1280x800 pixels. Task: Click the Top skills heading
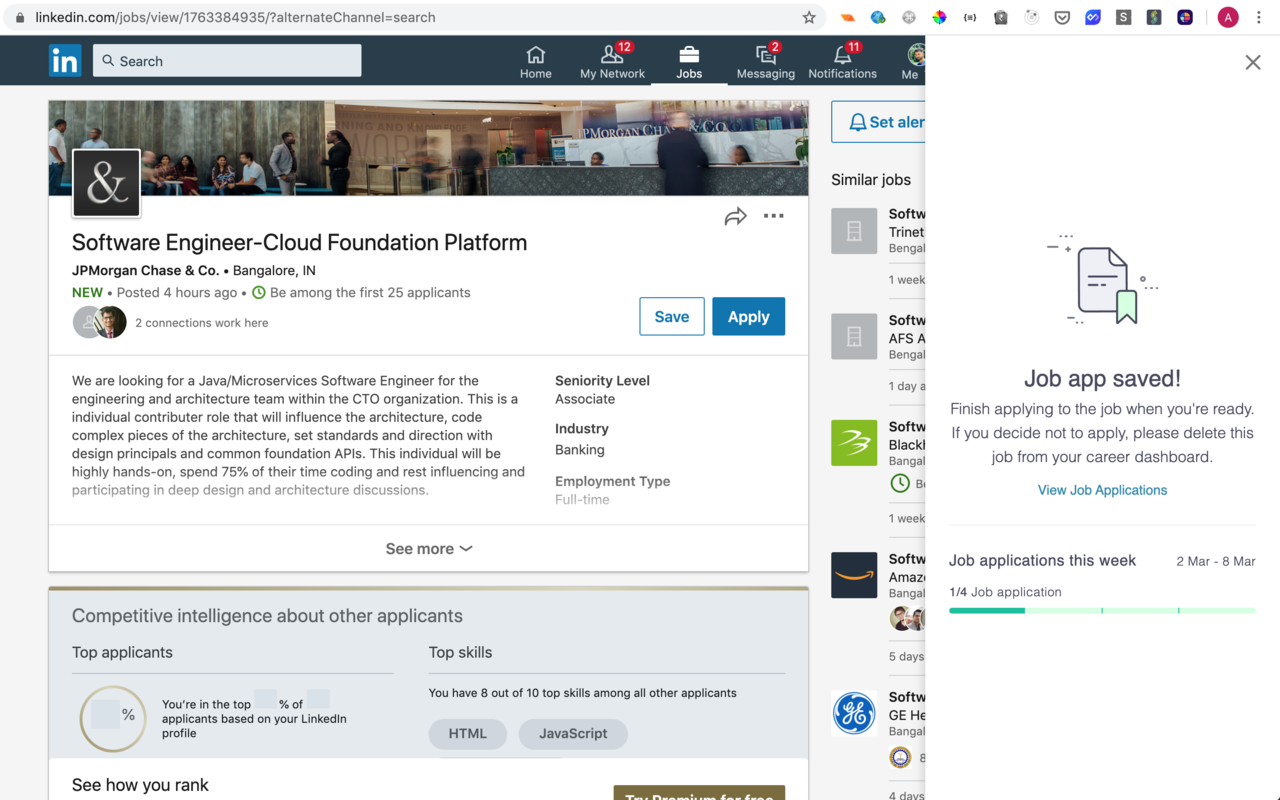point(460,652)
